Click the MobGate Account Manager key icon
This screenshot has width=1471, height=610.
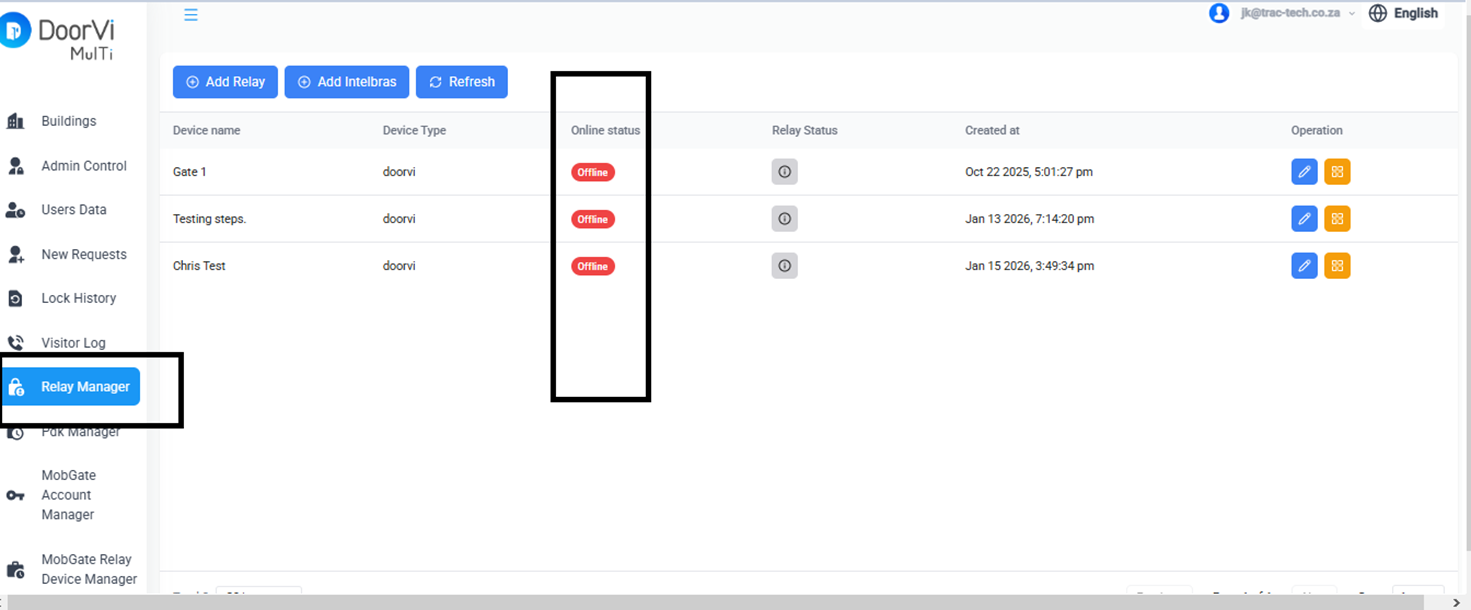15,495
